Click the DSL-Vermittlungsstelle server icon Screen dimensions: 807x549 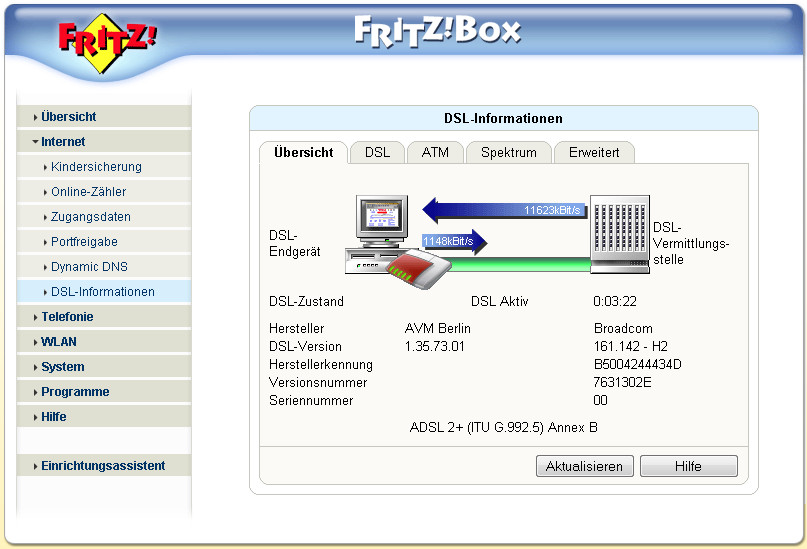click(620, 234)
